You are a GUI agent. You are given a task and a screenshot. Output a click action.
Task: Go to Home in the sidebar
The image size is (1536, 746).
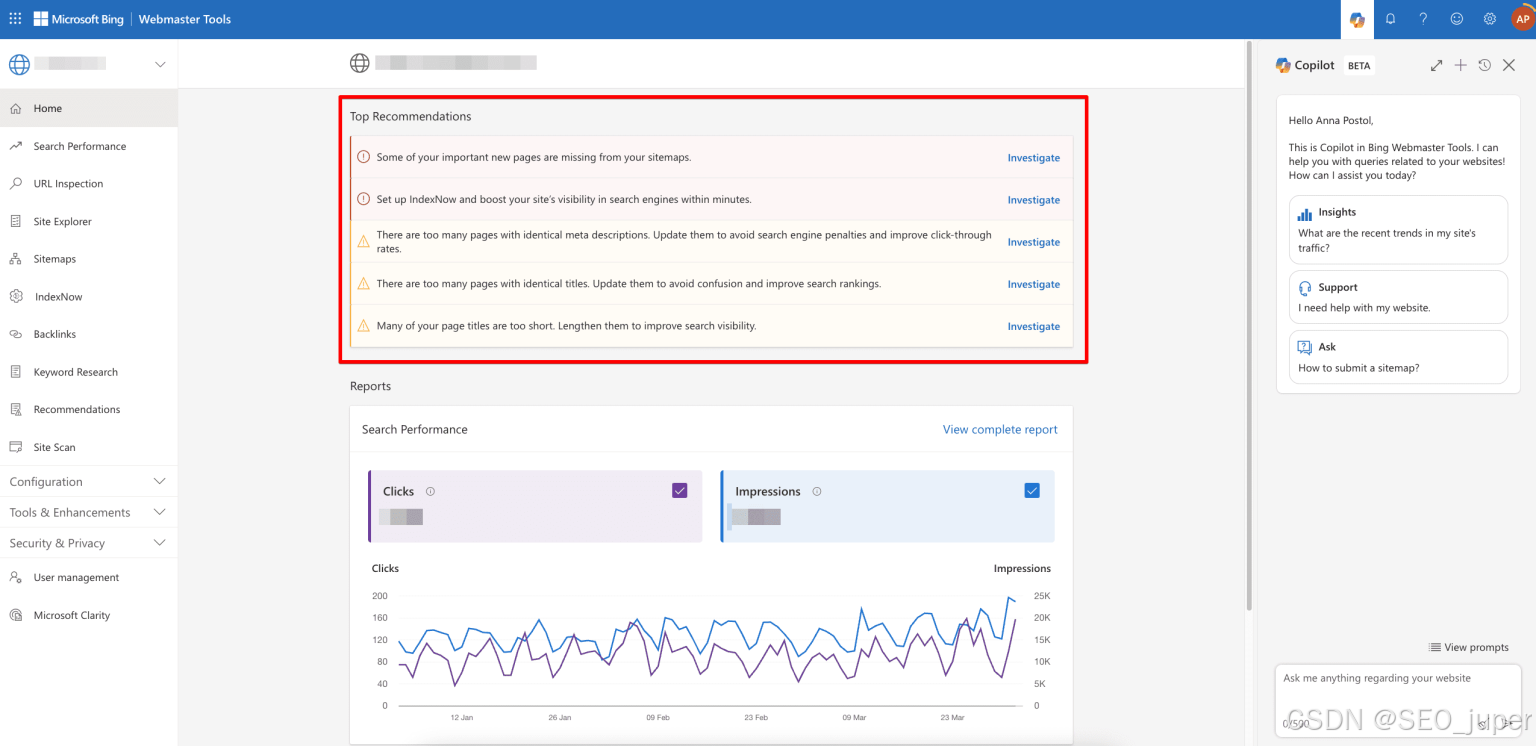(88, 108)
